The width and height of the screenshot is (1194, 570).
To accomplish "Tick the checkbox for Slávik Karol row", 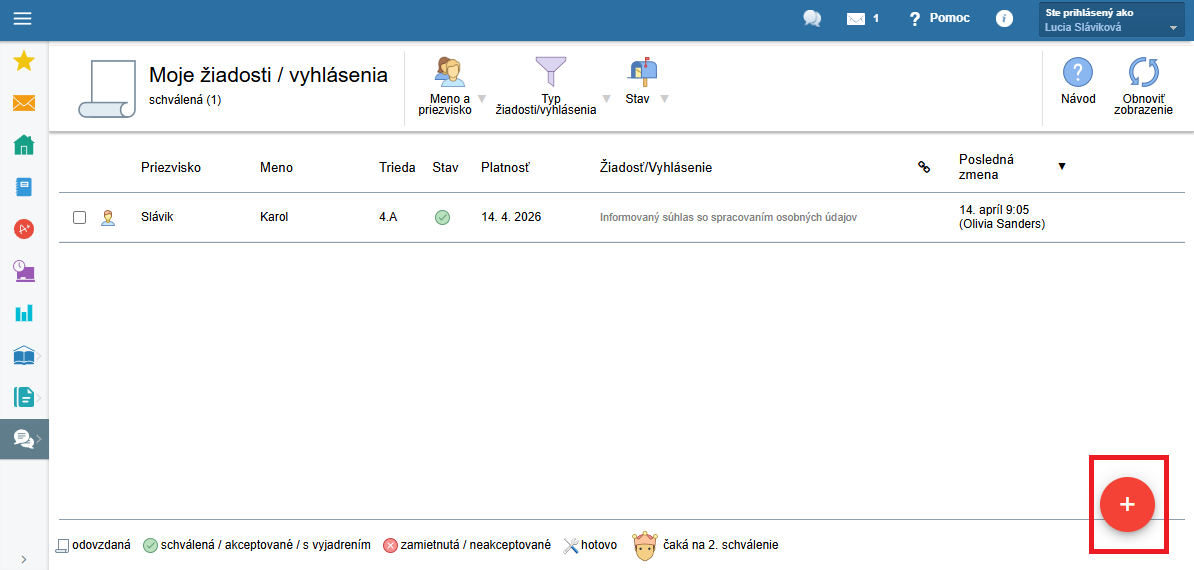I will pyautogui.click(x=79, y=218).
